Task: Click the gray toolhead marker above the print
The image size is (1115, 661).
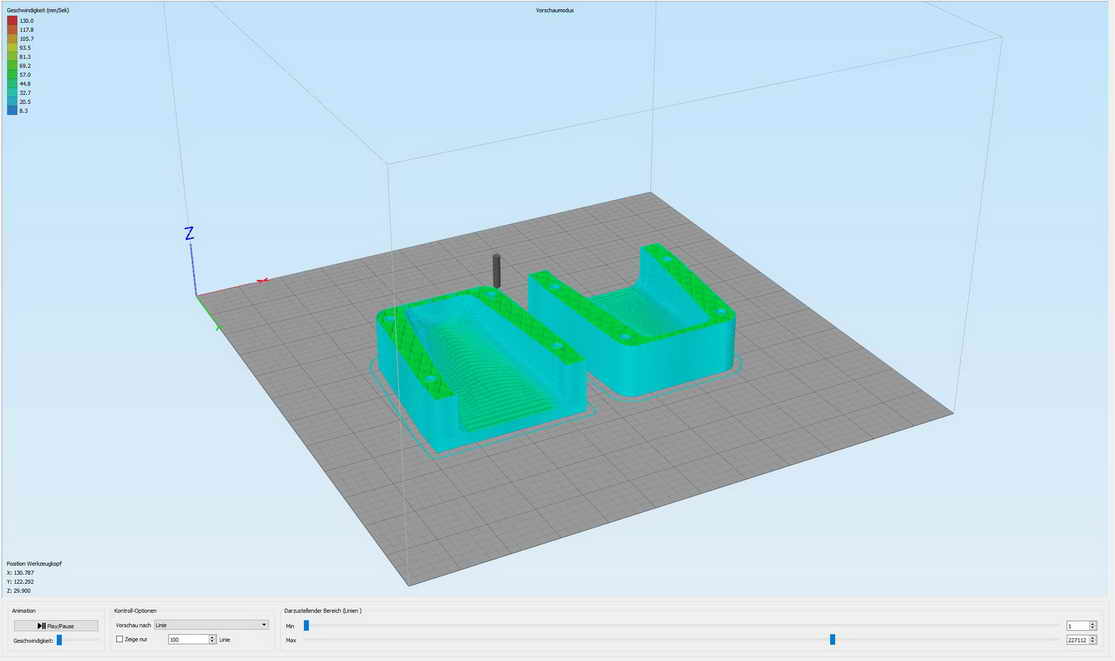Action: 495,270
